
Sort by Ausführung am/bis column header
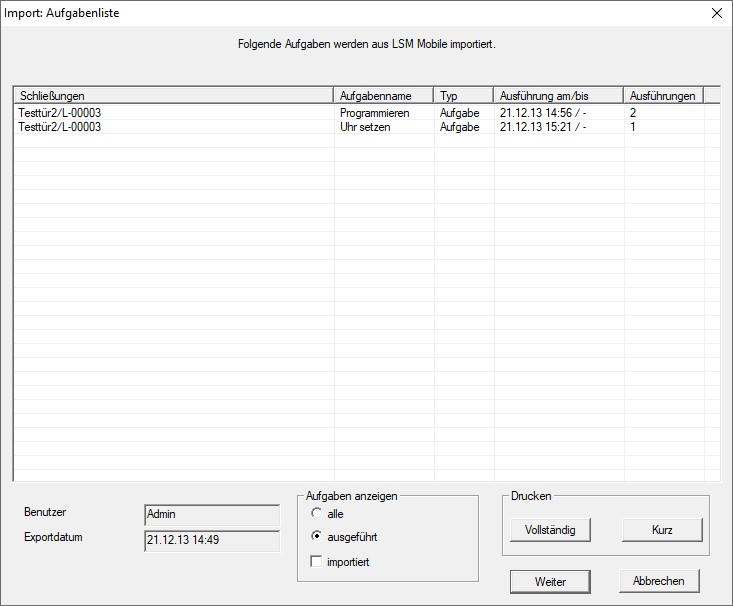(557, 96)
